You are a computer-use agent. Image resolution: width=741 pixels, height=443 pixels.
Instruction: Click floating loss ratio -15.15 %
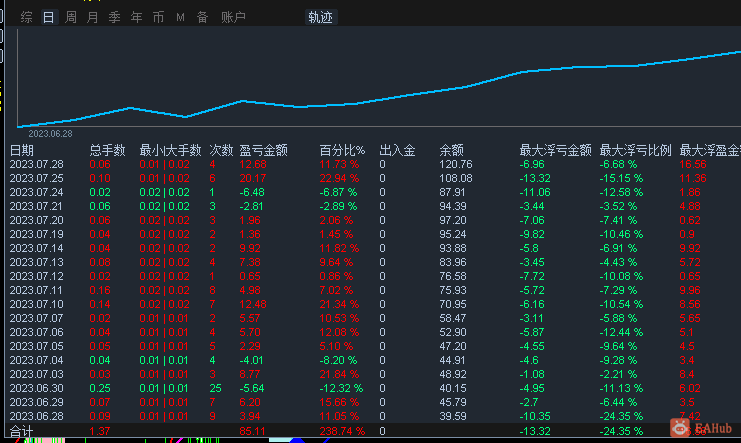(x=621, y=179)
